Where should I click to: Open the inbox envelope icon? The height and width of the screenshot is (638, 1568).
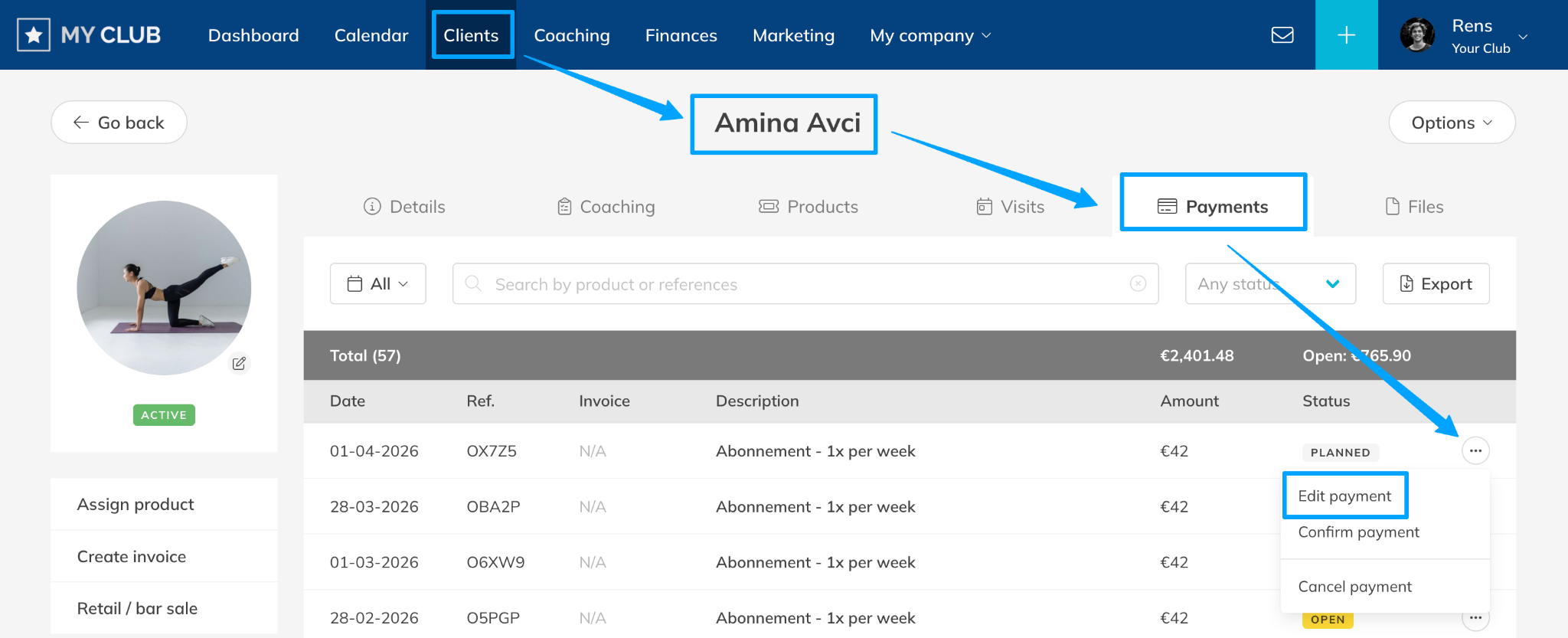pyautogui.click(x=1282, y=35)
